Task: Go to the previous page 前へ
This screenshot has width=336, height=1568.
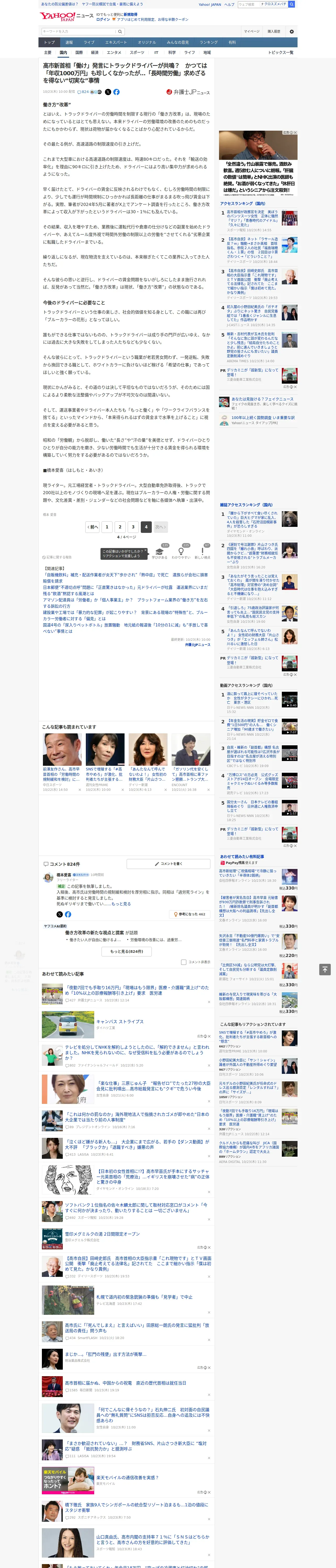Action: pyautogui.click(x=93, y=527)
